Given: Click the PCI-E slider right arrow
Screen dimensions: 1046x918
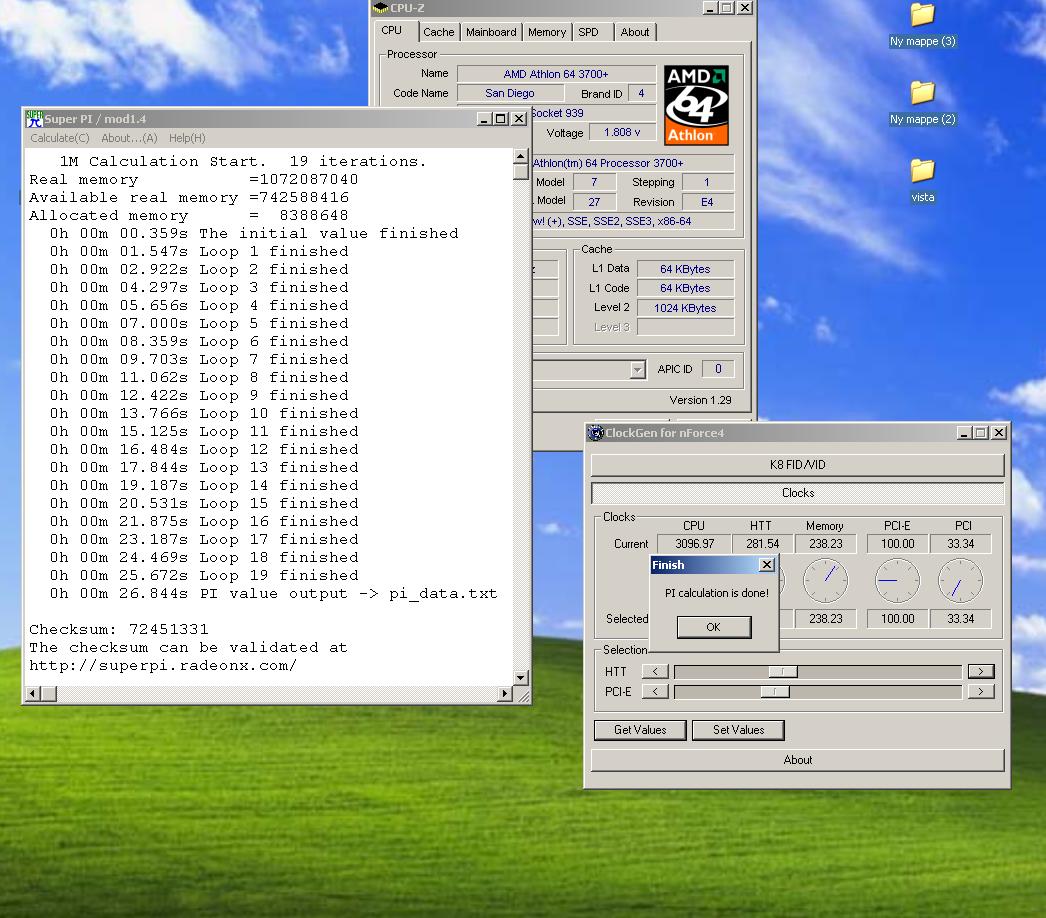Looking at the screenshot, I should pos(981,691).
